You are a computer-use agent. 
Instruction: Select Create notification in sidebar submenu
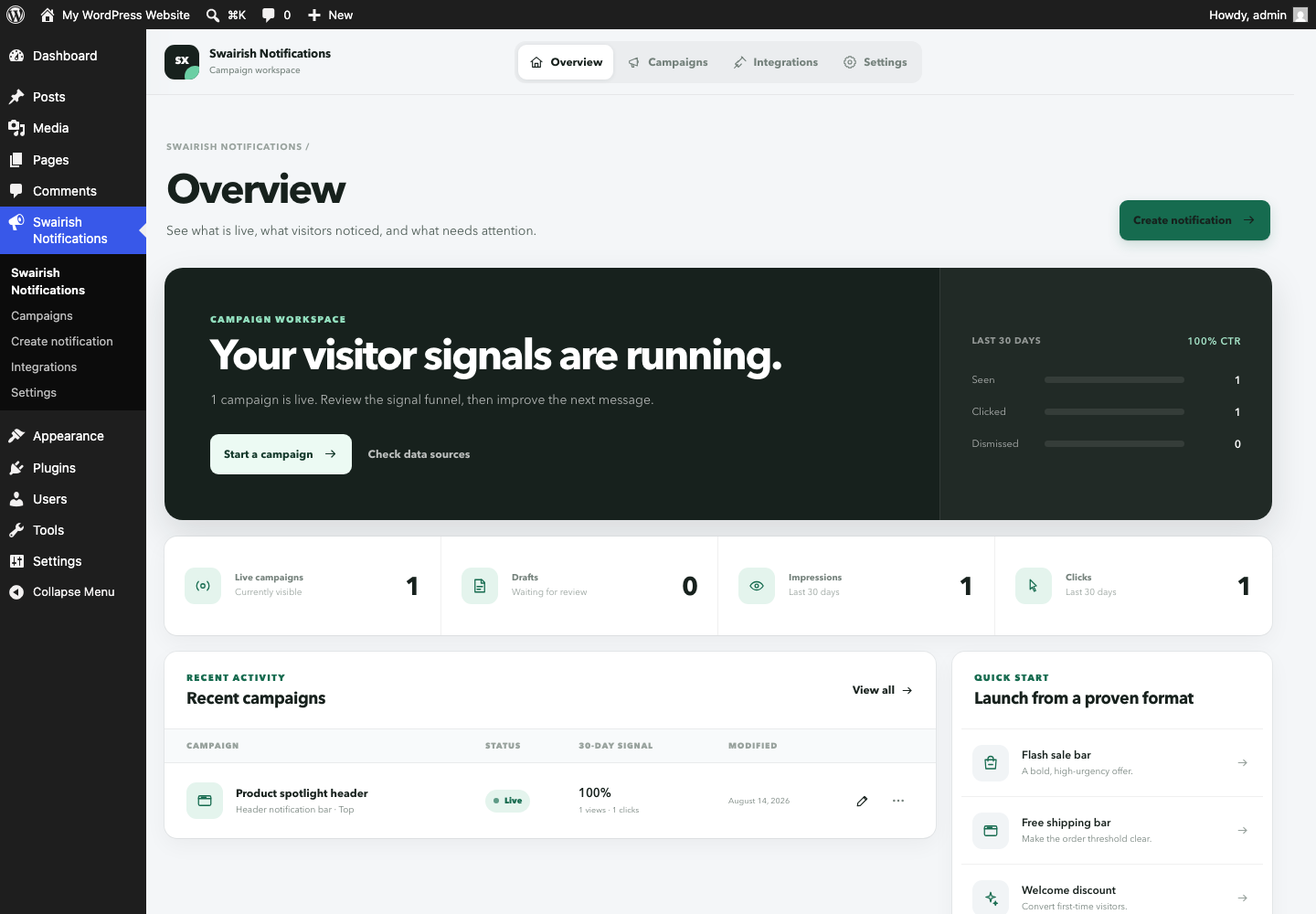click(62, 342)
